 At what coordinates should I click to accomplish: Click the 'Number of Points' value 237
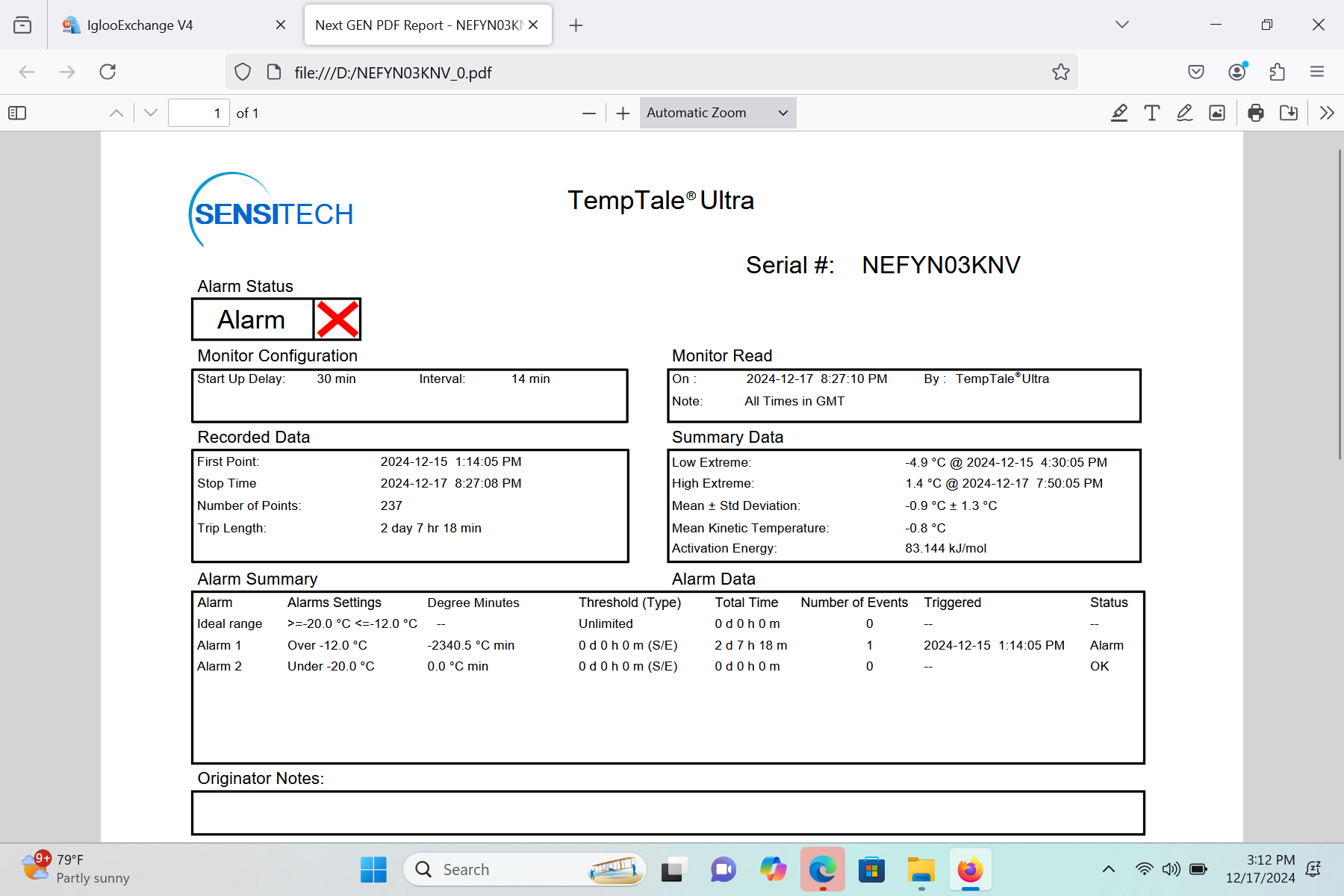coord(391,505)
